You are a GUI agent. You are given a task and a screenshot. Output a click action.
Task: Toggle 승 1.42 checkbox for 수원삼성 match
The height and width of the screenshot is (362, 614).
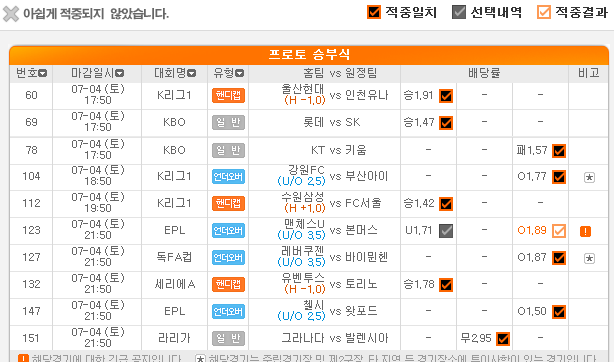pos(446,204)
